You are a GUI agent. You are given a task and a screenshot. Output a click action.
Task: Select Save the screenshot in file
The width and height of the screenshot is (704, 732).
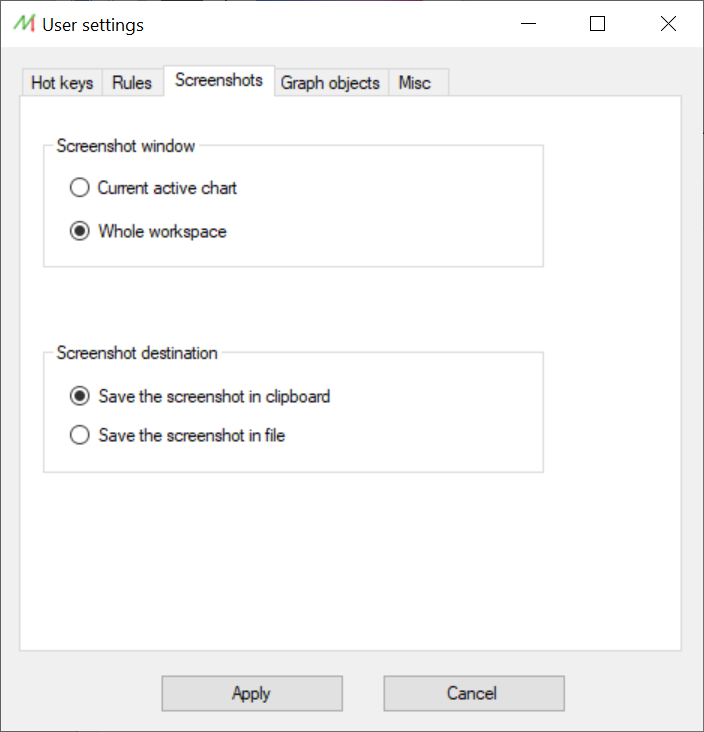point(177,435)
